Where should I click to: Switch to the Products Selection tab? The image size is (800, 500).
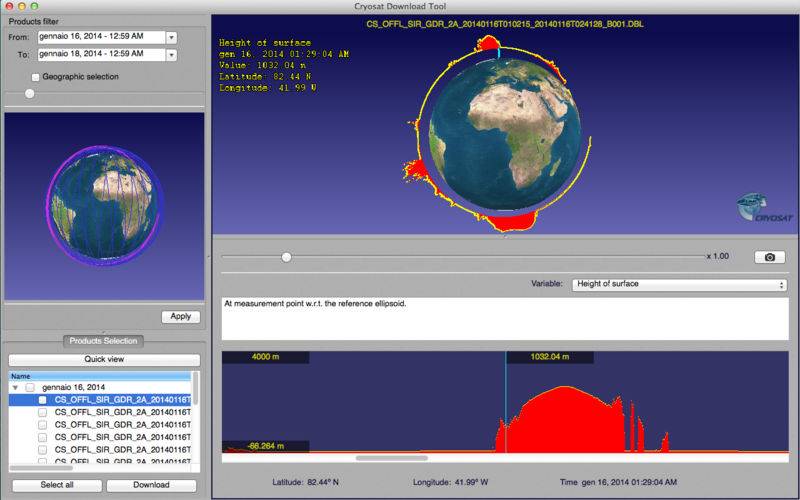click(104, 341)
